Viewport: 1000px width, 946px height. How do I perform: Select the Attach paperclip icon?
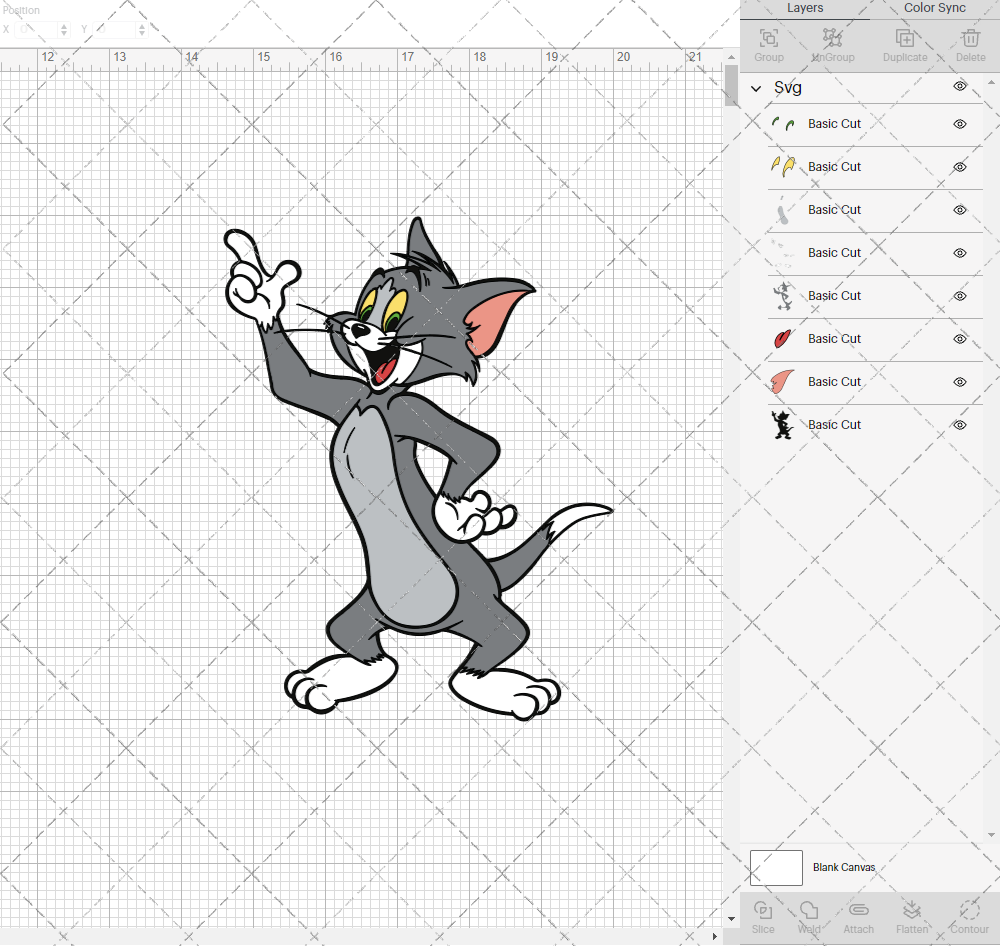click(x=858, y=910)
